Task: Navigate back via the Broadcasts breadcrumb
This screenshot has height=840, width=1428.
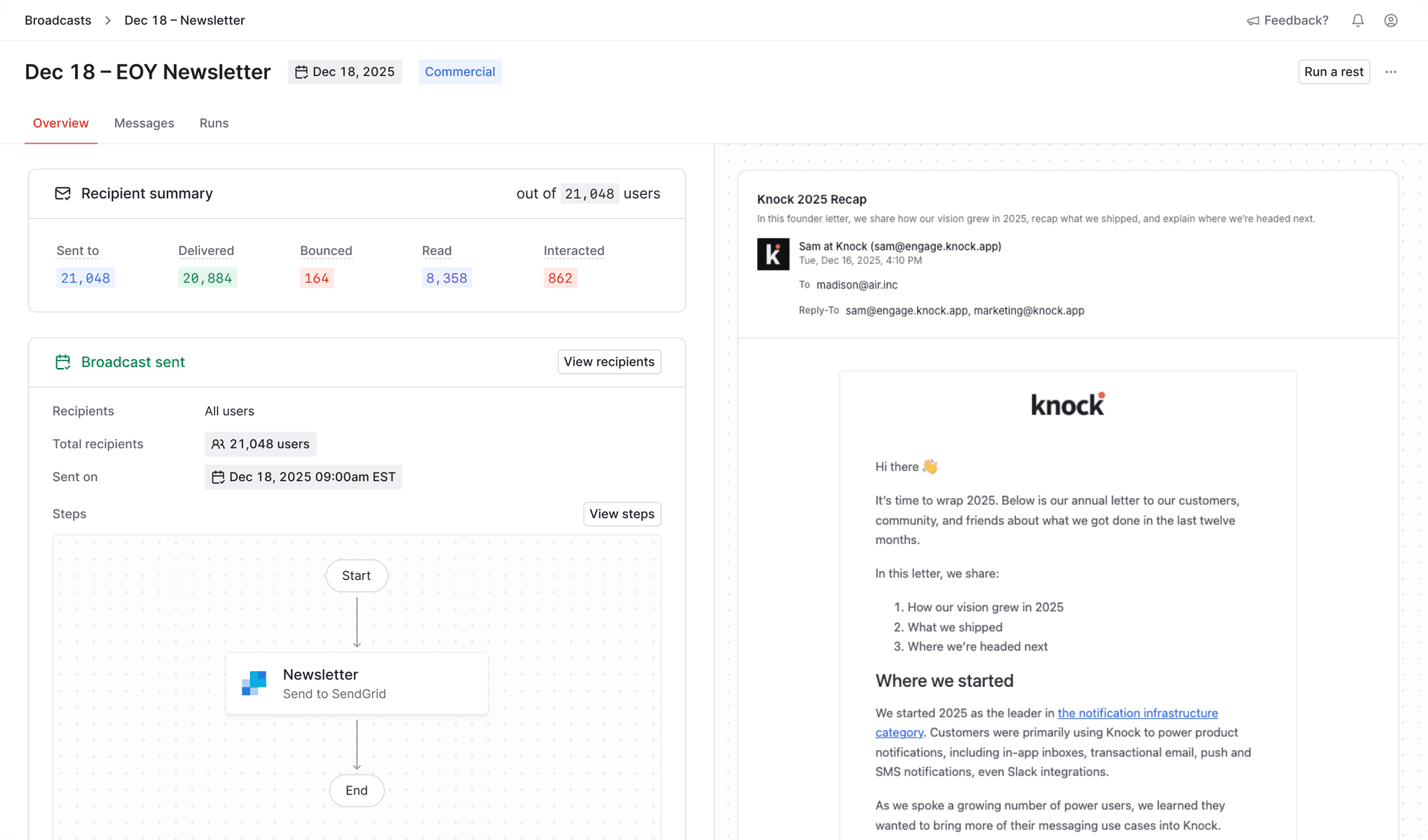Action: coord(57,20)
